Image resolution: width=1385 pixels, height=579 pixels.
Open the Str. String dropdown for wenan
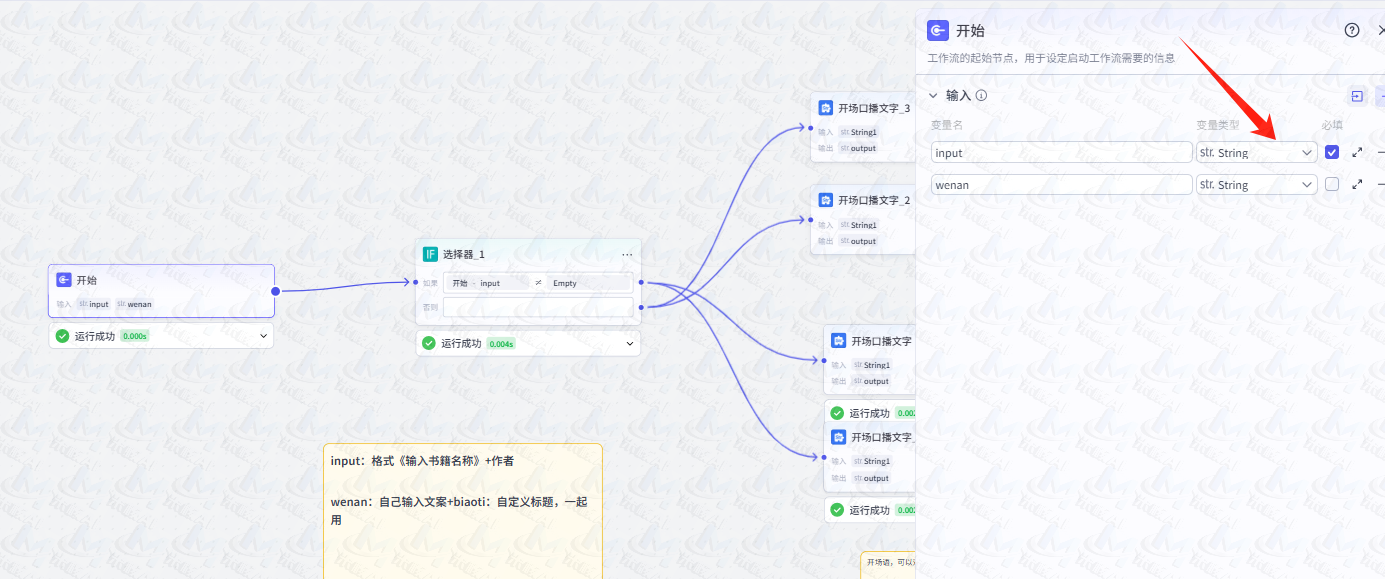(1256, 184)
